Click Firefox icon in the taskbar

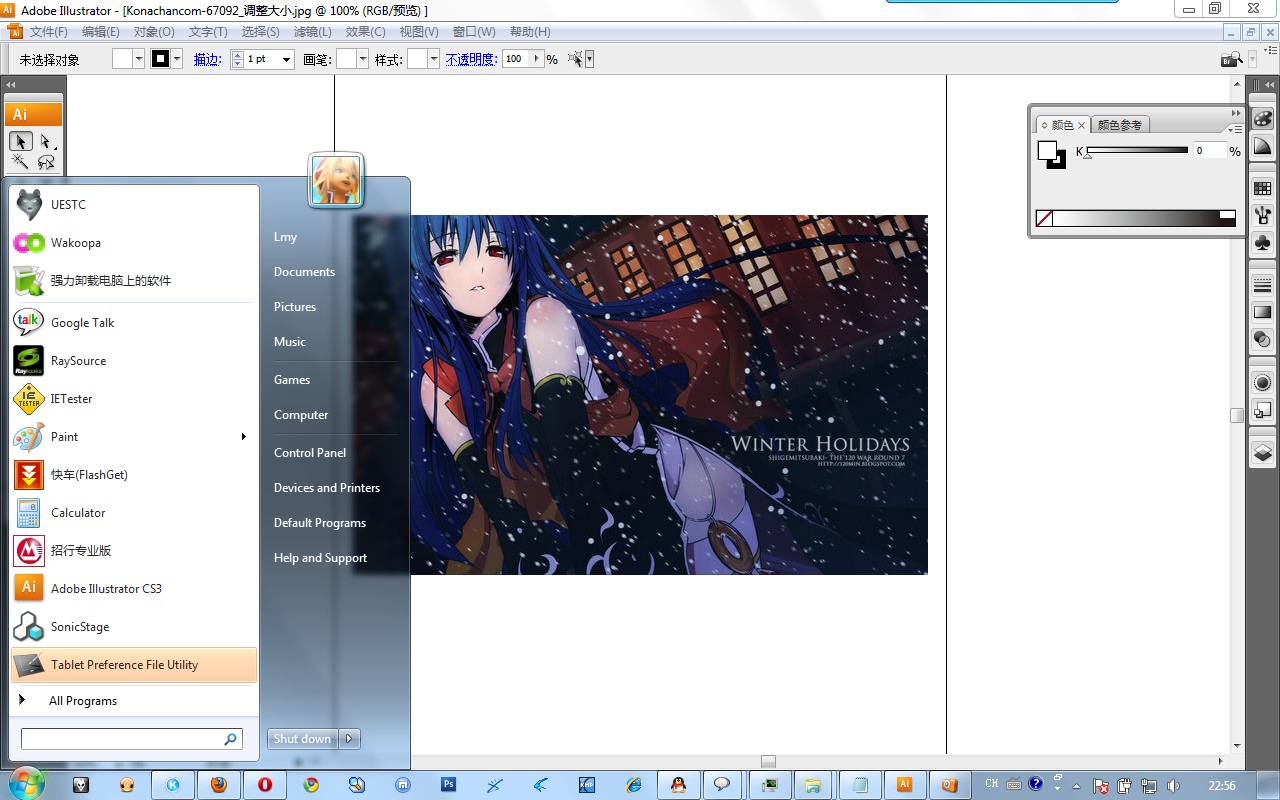[x=219, y=785]
